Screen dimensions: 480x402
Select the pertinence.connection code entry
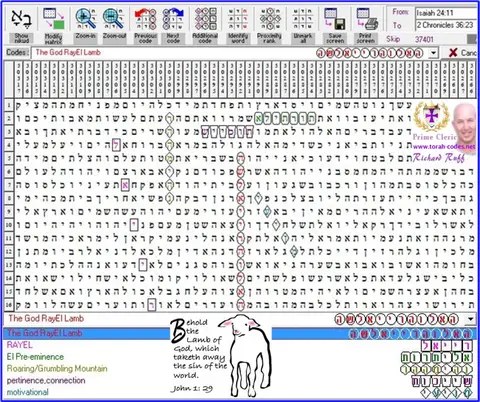click(x=46, y=380)
